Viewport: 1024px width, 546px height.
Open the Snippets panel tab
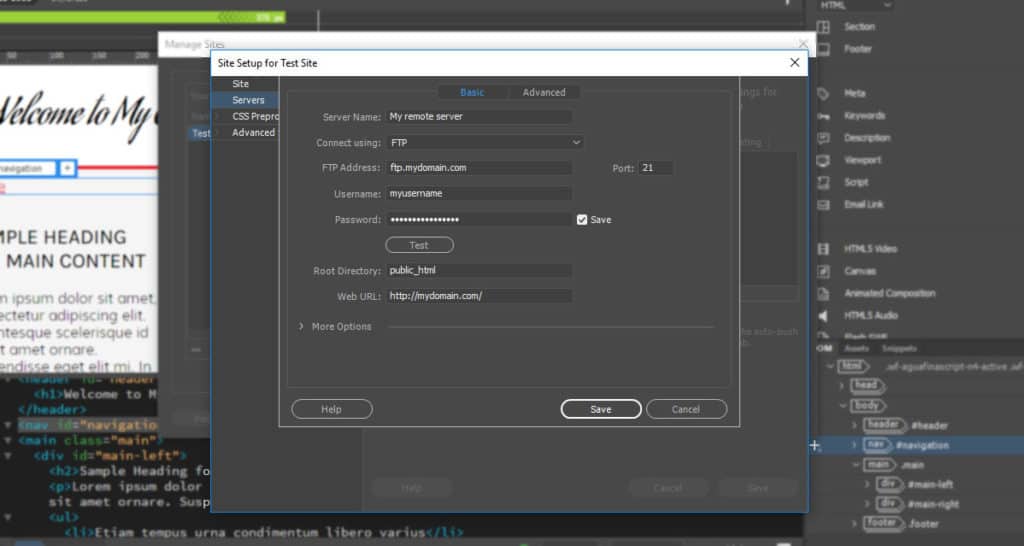click(899, 349)
